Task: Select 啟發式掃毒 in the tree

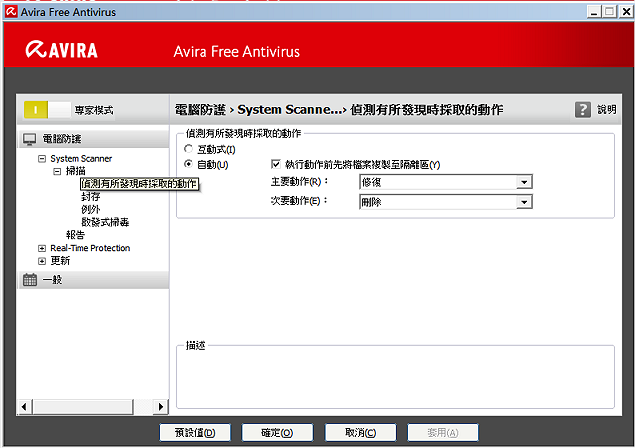Action: point(105,222)
